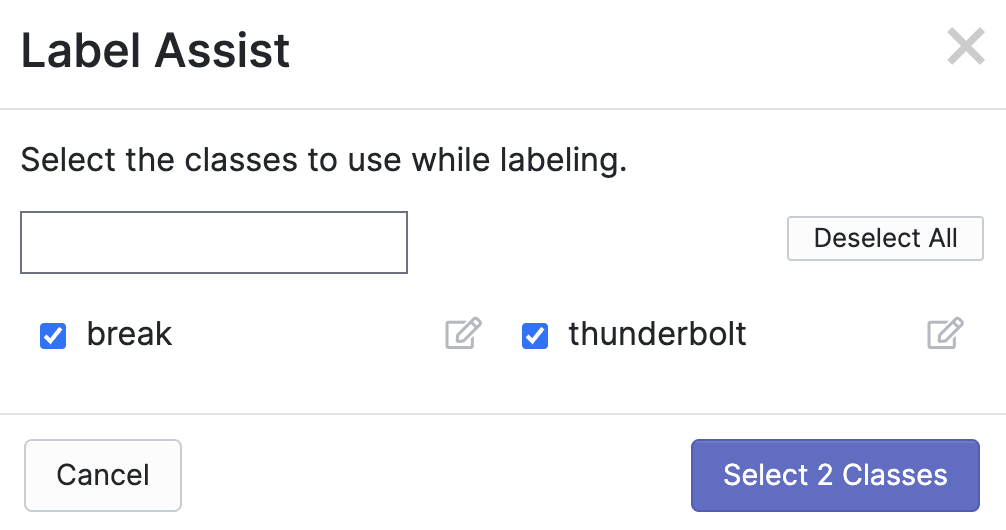Toggle the checkbox left of break
The height and width of the screenshot is (530, 1006).
(x=53, y=336)
